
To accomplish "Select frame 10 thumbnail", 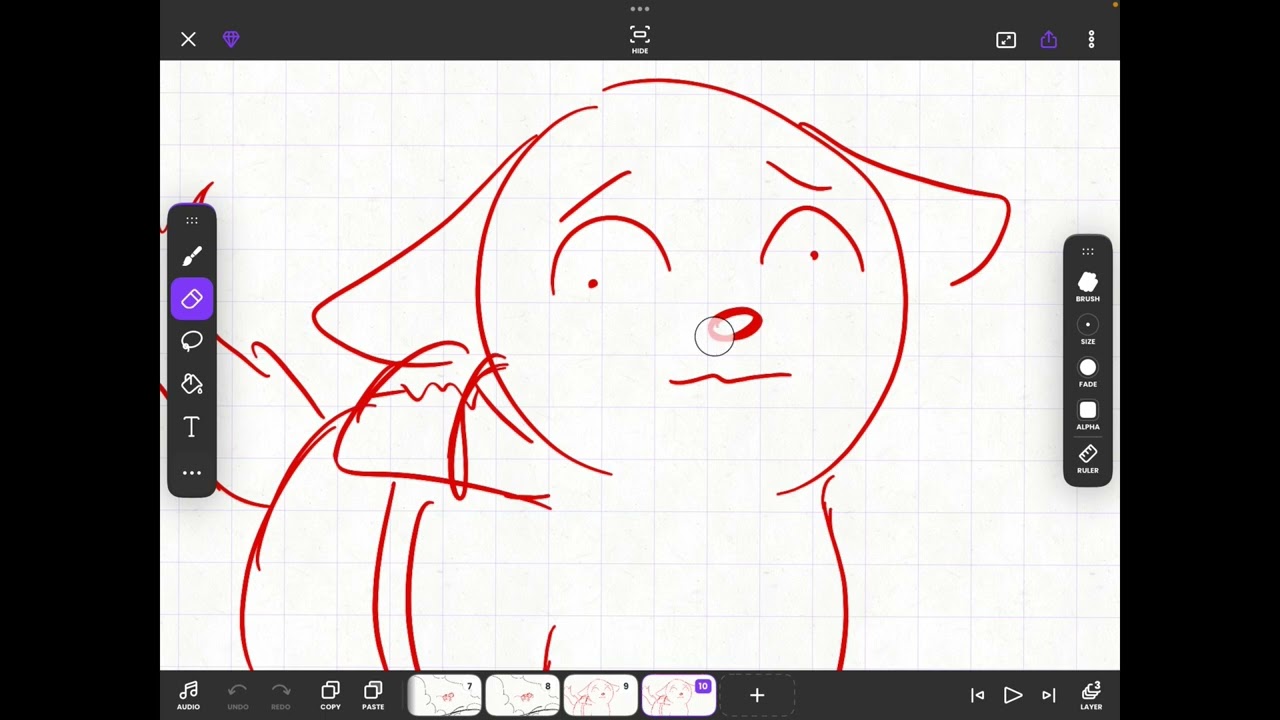I will [x=678, y=695].
